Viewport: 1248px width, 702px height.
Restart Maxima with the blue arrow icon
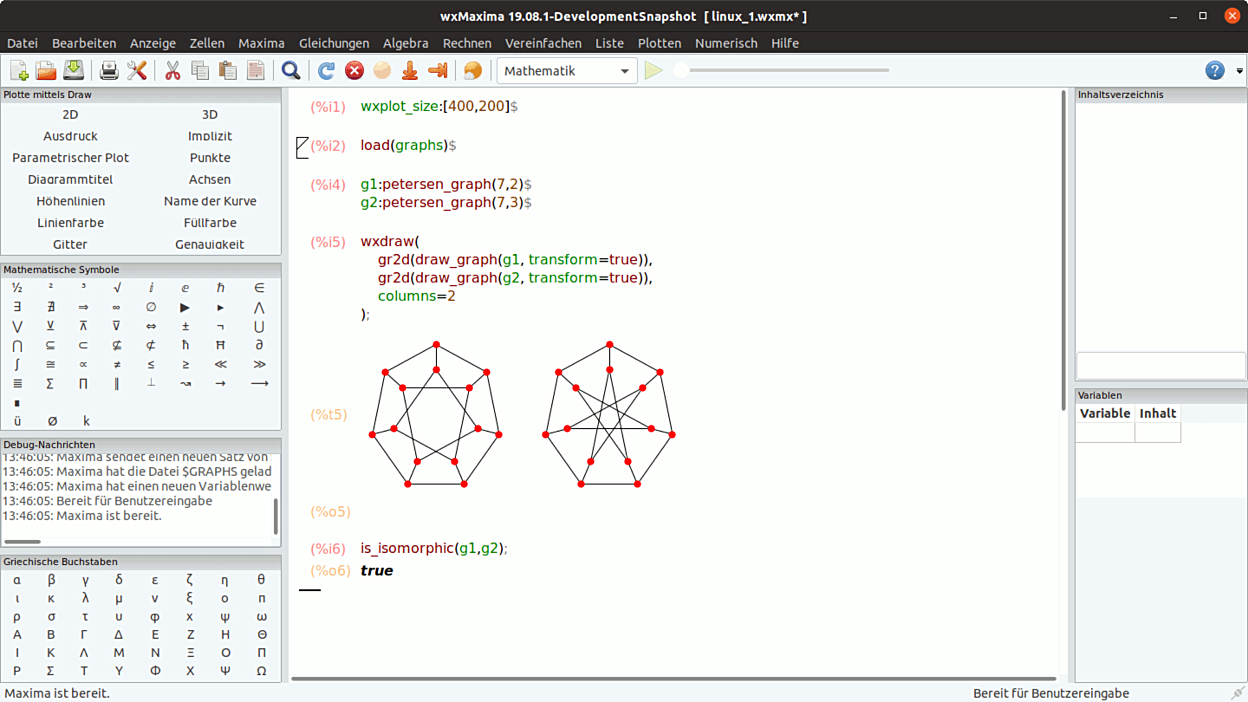point(326,71)
